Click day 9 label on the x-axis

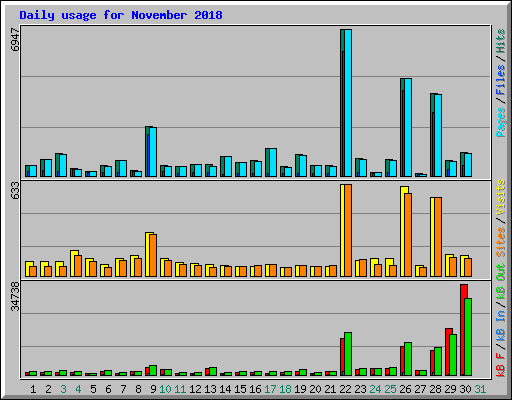pos(153,389)
